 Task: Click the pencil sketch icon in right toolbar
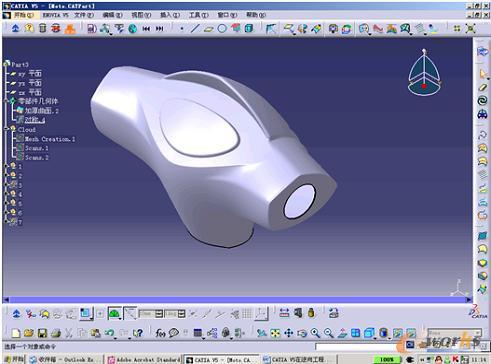[482, 87]
